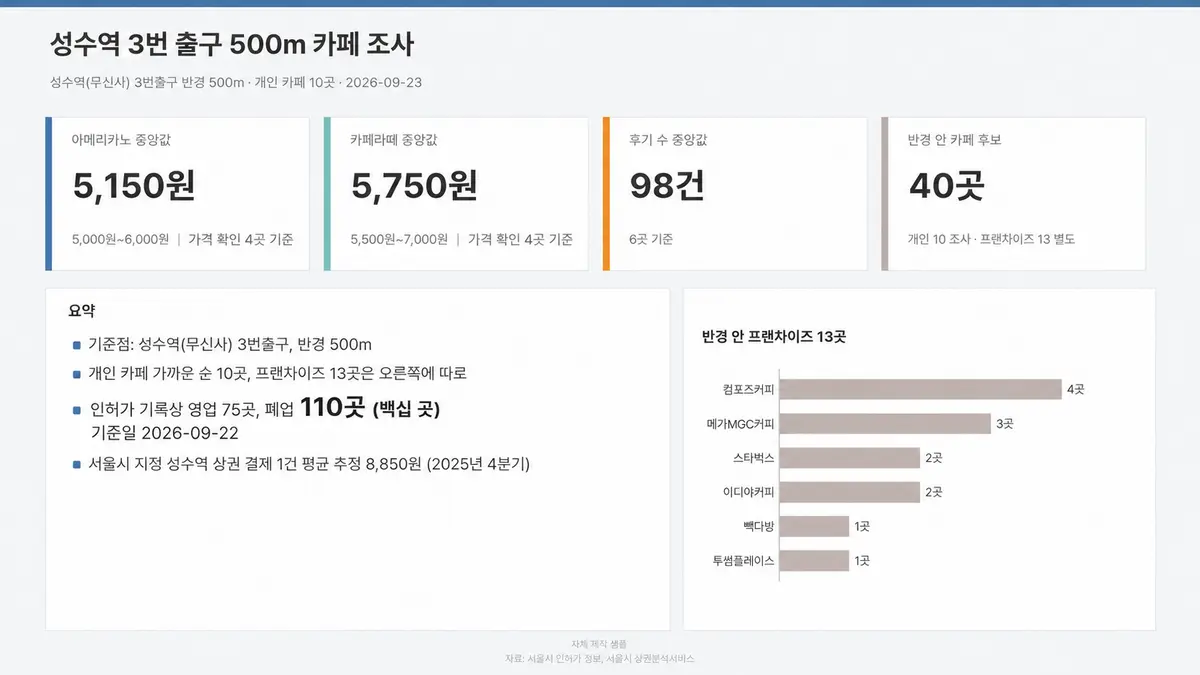Click the 이디야커피 bar in the chart
1200x675 pixels.
[x=850, y=492]
